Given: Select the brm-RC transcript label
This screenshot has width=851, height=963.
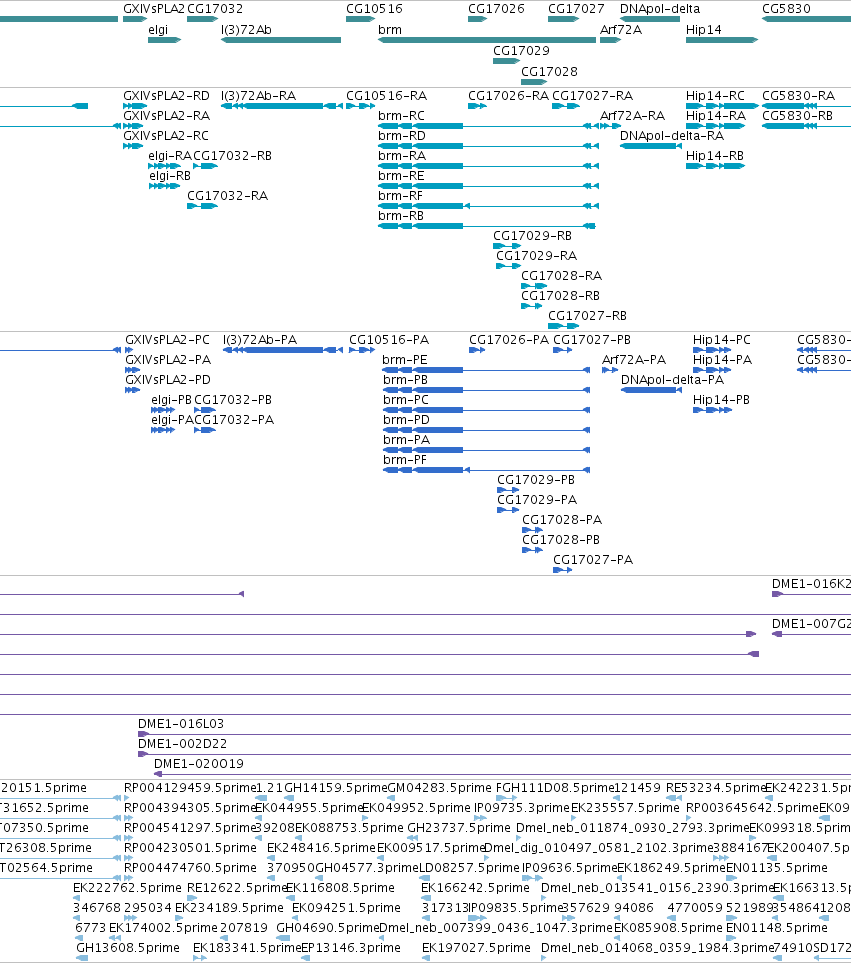Looking at the screenshot, I should tap(402, 115).
